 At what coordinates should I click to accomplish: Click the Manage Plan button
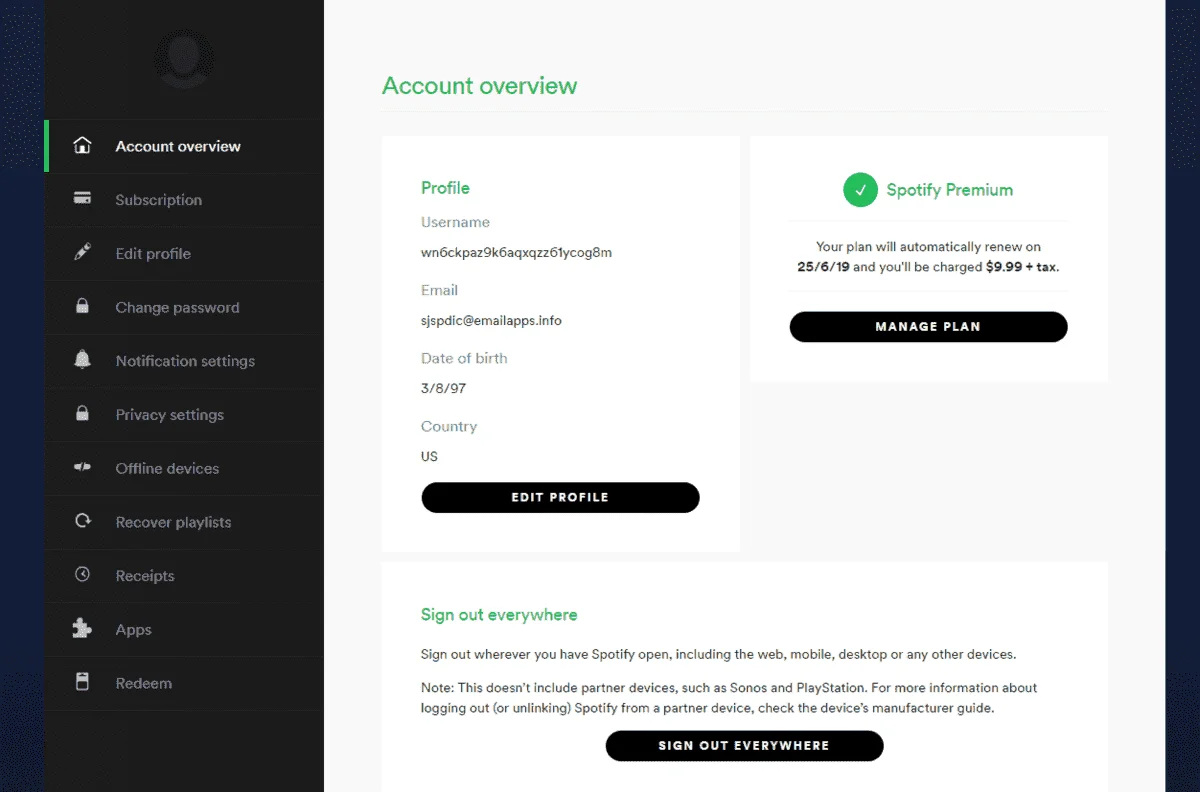(x=928, y=327)
